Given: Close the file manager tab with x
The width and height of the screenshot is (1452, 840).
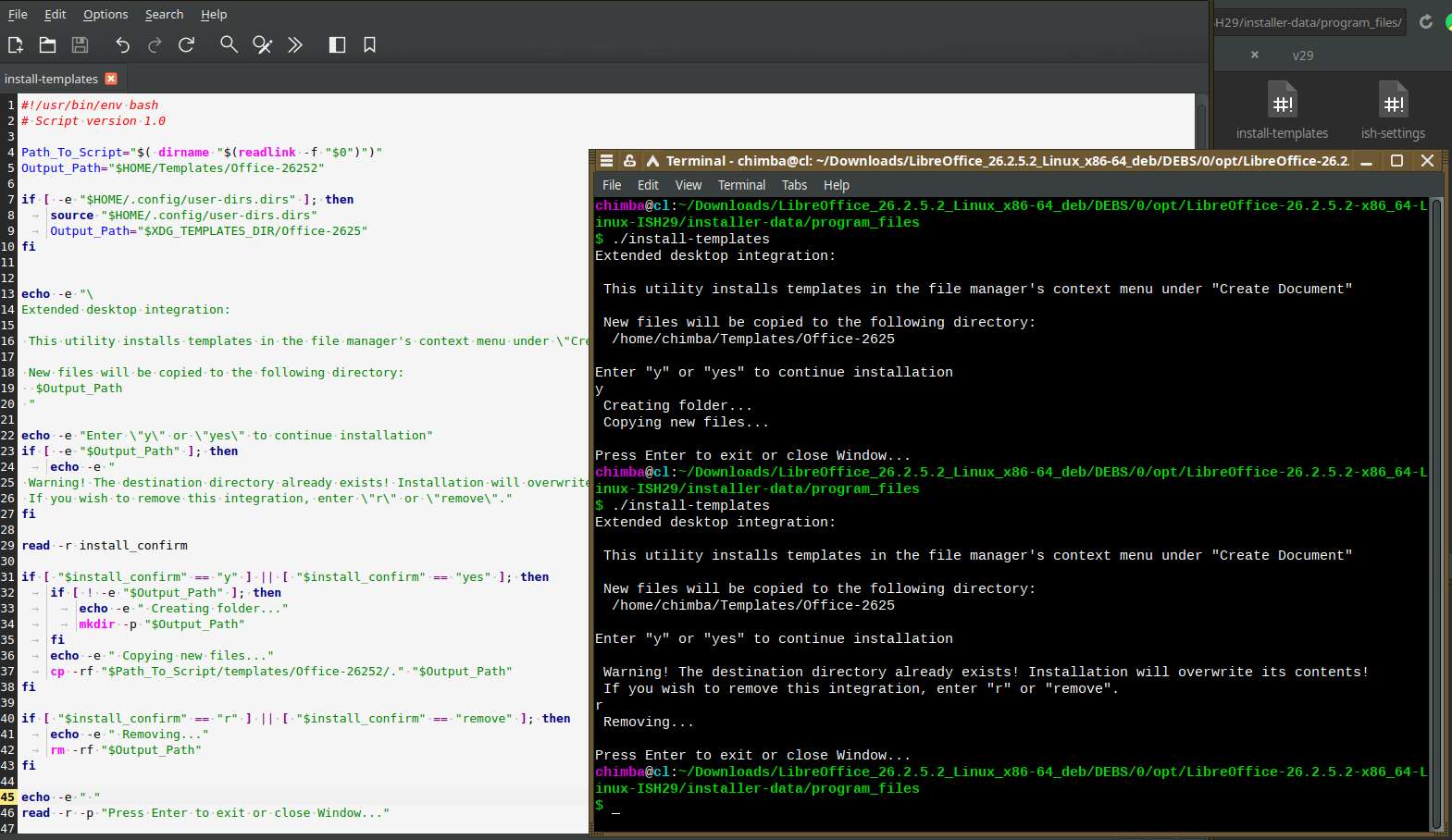Looking at the screenshot, I should click(x=1255, y=56).
